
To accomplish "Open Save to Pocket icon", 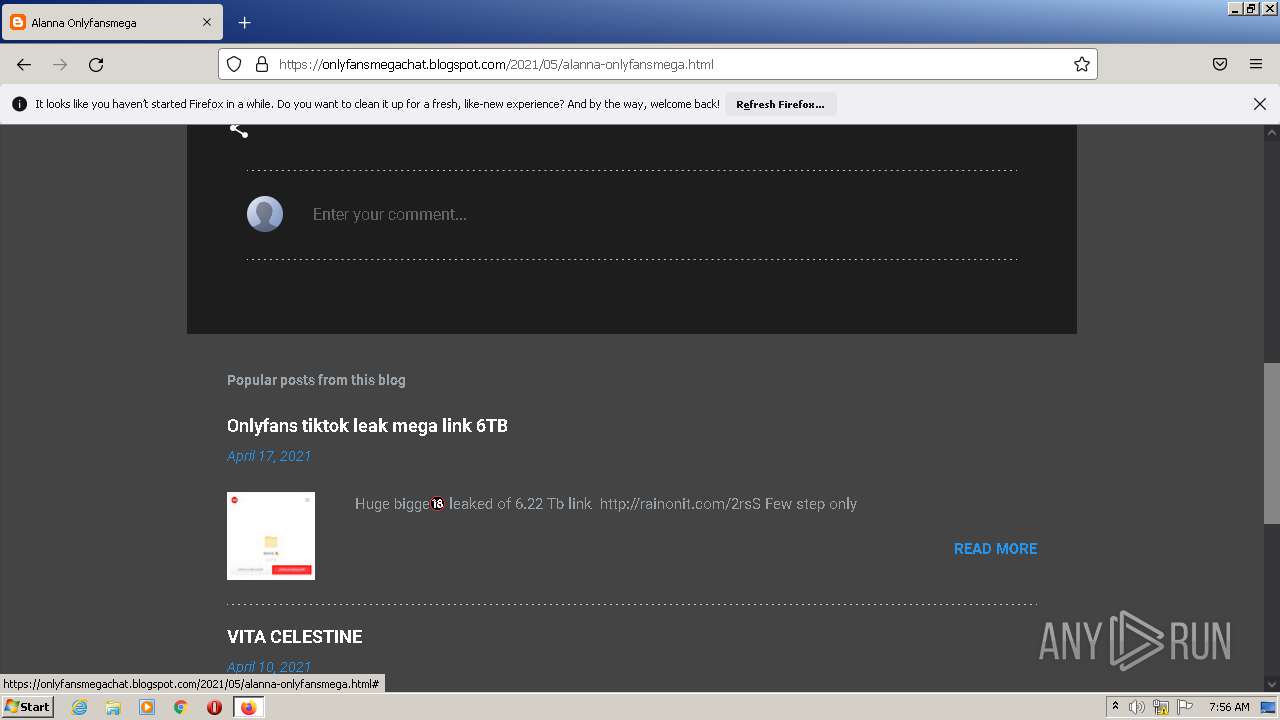I will (x=1220, y=64).
